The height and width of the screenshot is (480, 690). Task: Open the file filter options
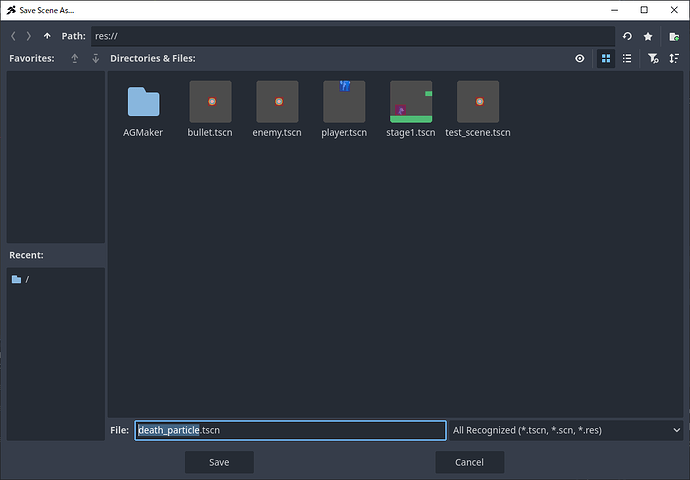(x=652, y=59)
